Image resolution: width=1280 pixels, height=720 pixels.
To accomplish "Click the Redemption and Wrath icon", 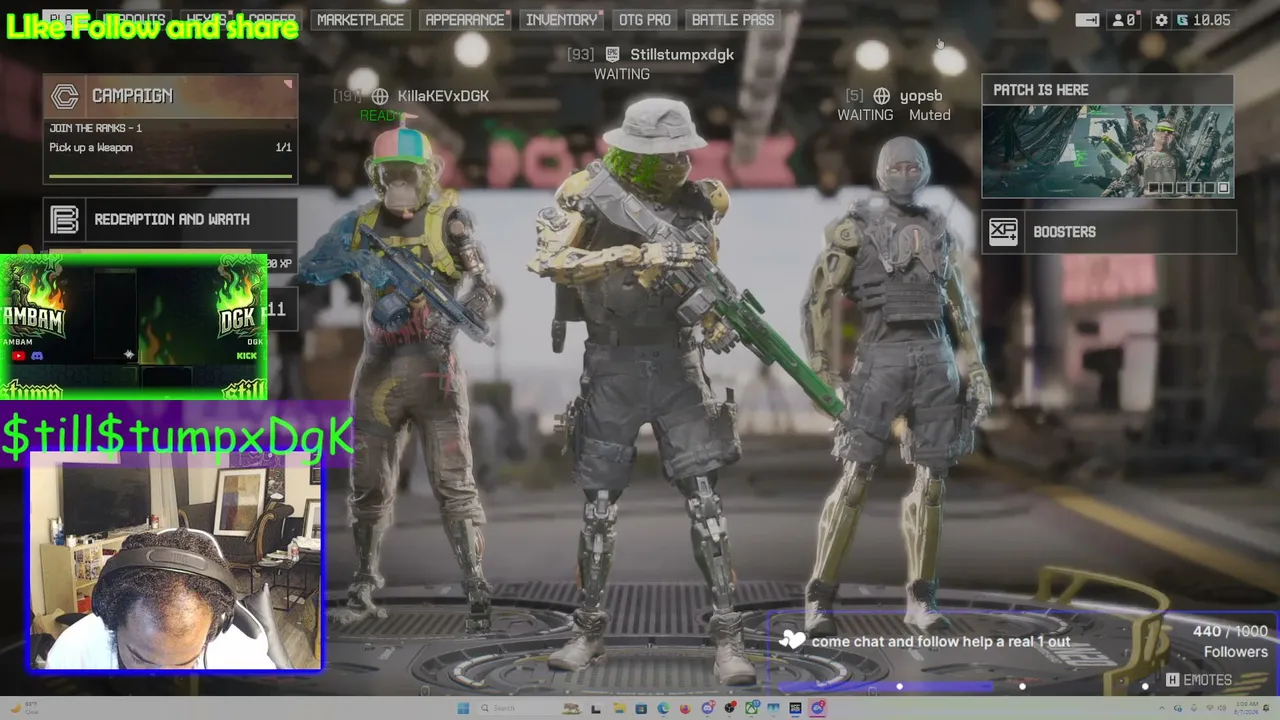I will (65, 220).
